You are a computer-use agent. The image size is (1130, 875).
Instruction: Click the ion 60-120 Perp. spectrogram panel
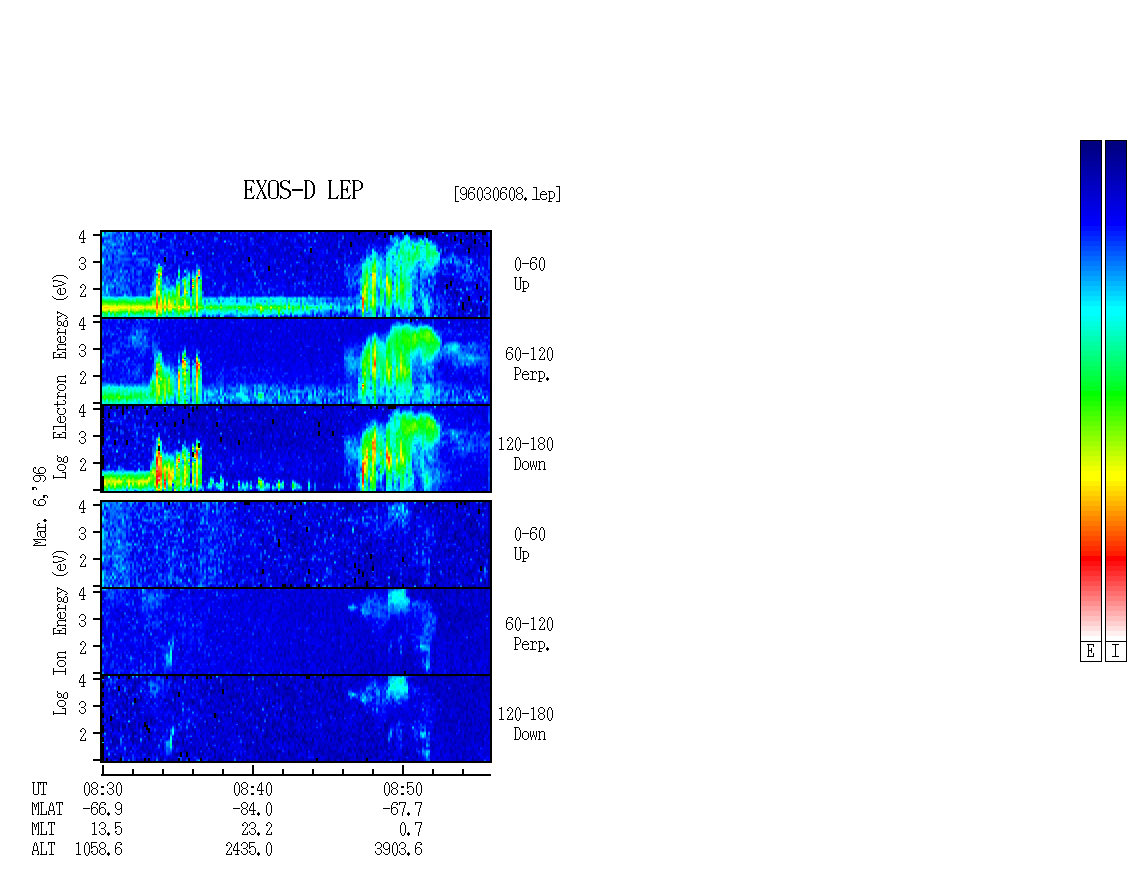click(296, 631)
